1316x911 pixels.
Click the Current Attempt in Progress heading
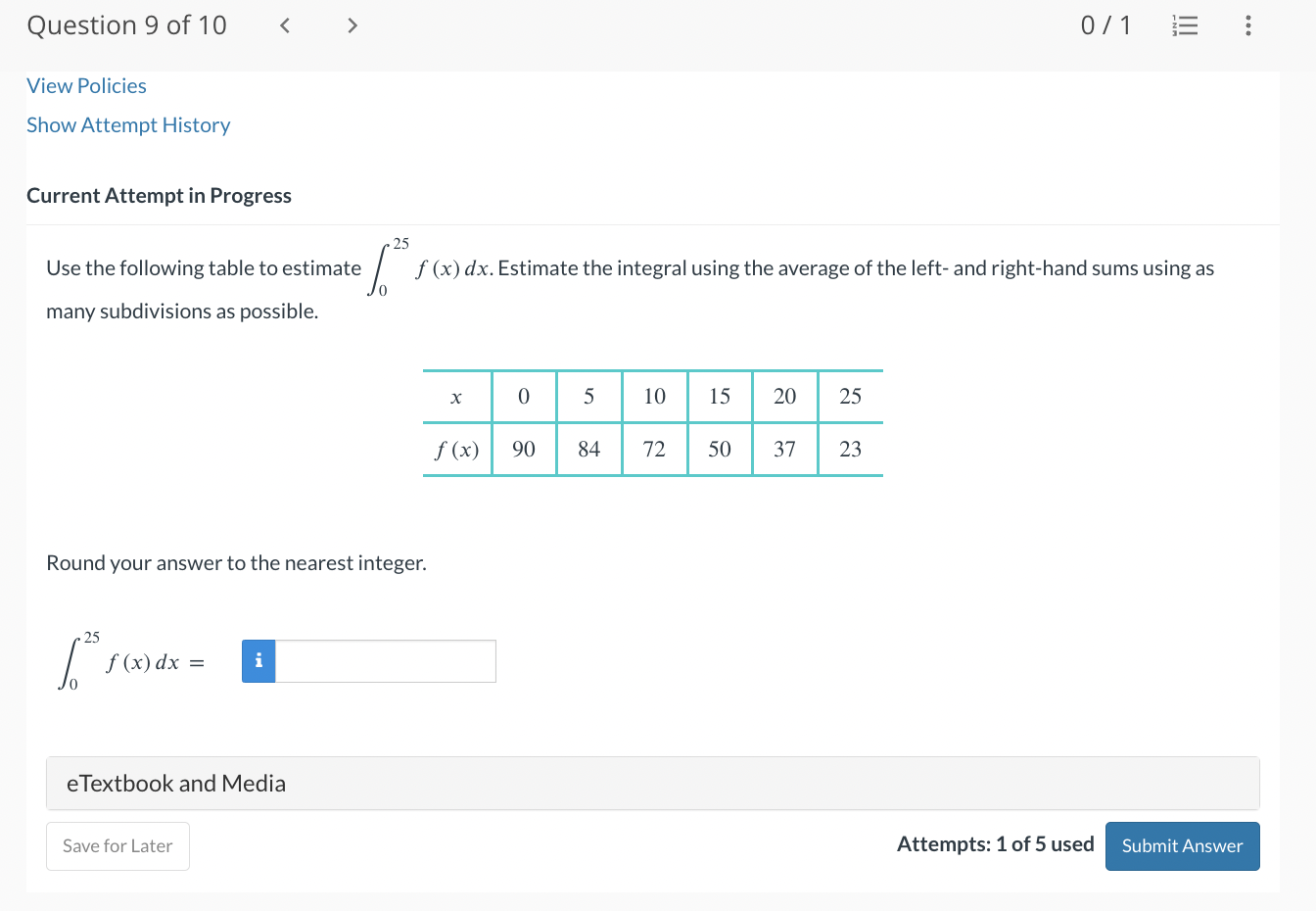(159, 195)
